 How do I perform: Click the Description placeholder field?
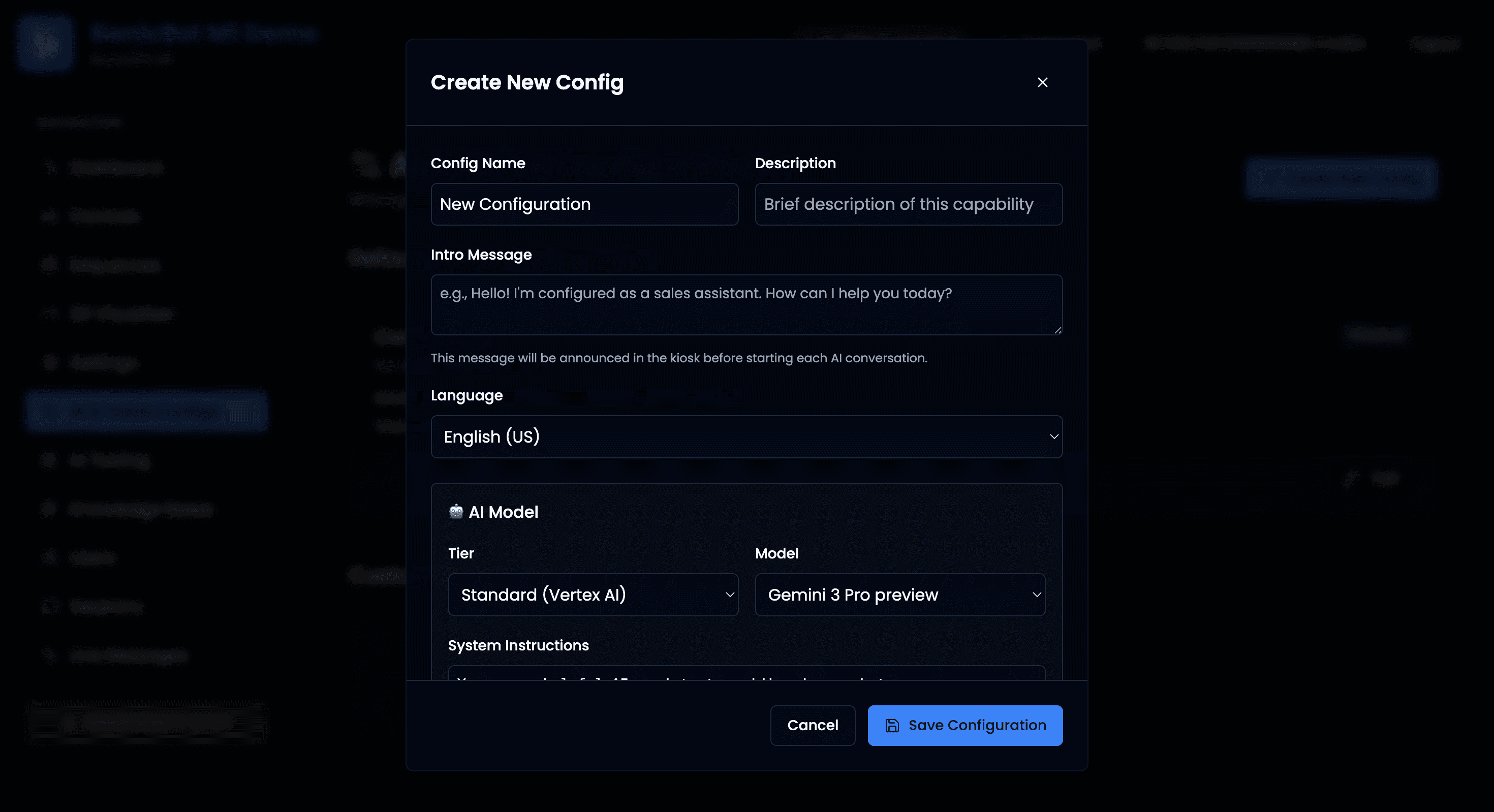908,204
